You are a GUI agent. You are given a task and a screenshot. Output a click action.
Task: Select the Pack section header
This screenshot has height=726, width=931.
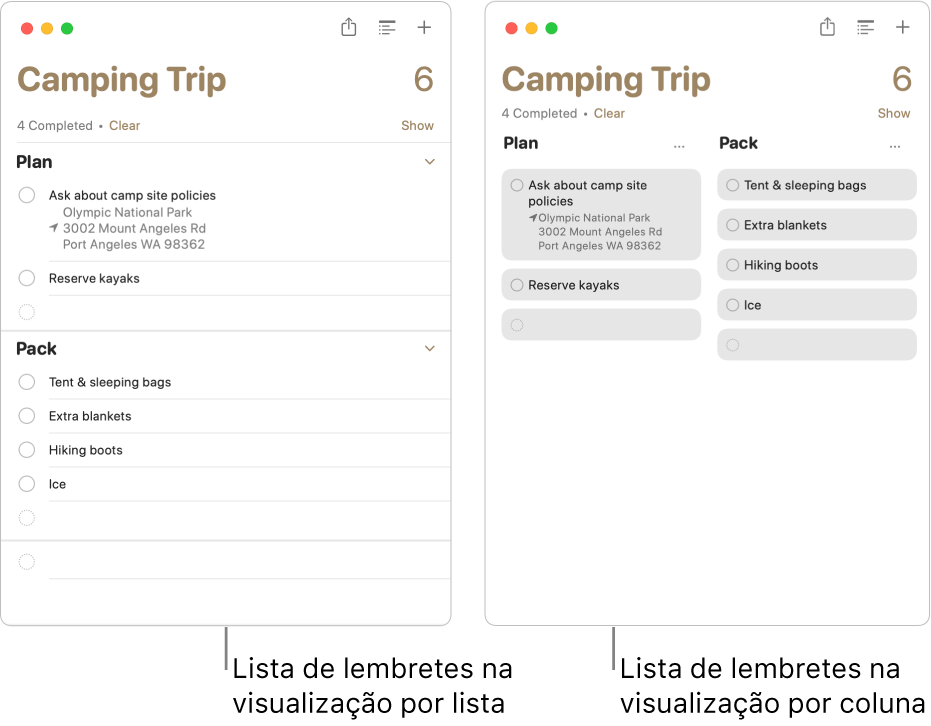tap(36, 348)
